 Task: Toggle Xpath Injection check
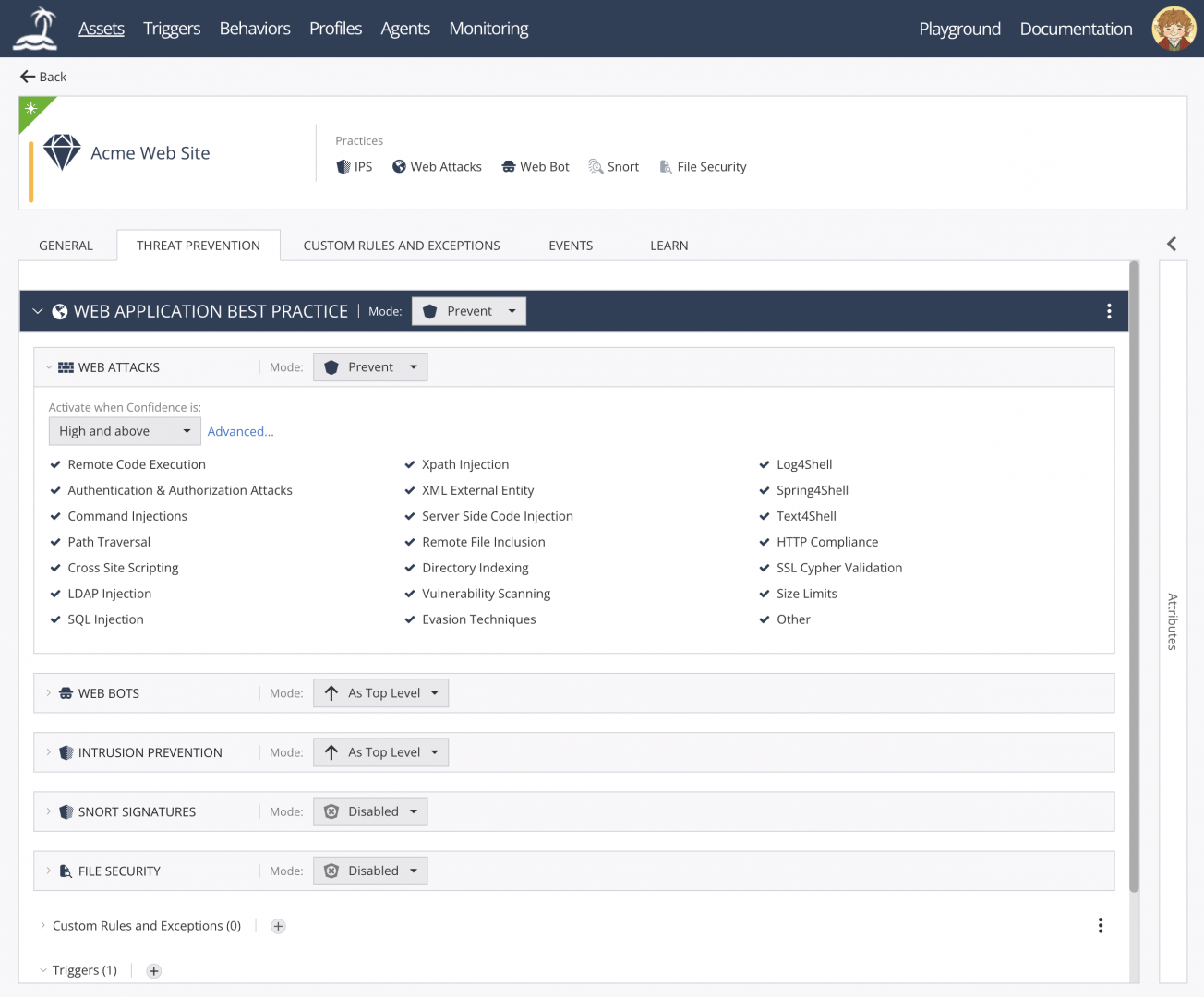coord(410,464)
